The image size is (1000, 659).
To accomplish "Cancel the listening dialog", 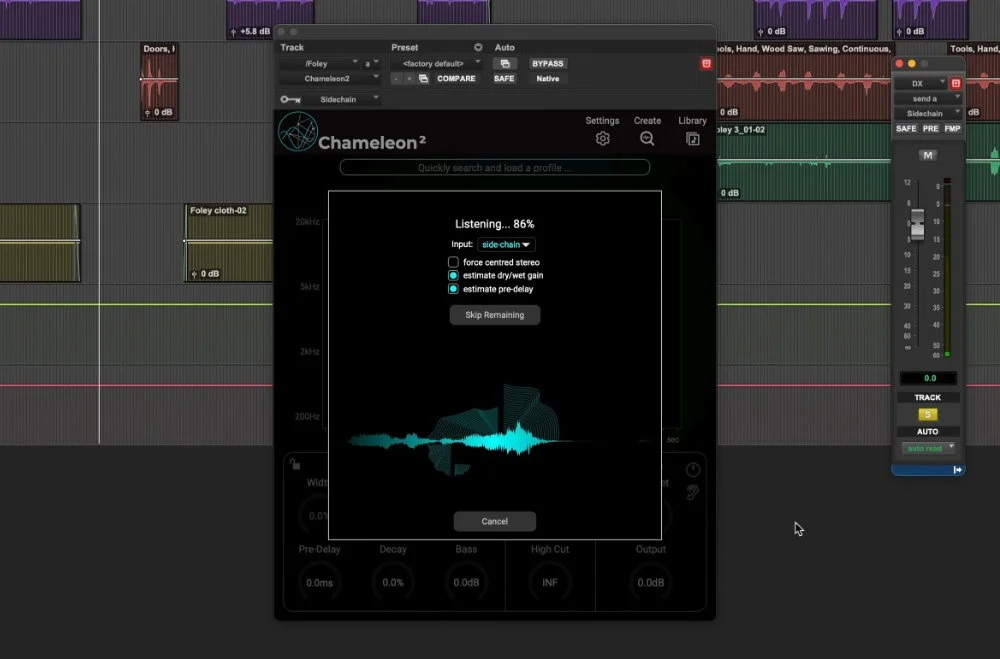I will pyautogui.click(x=494, y=521).
